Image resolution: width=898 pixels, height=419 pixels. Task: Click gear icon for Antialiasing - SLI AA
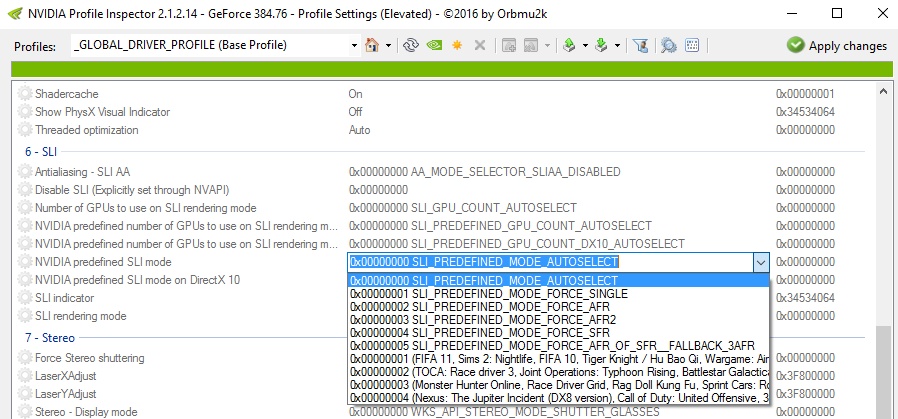25,172
